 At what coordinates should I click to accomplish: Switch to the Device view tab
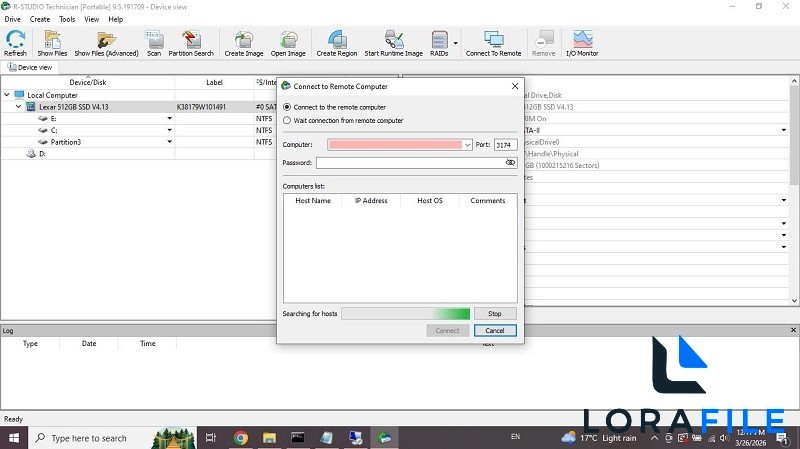[x=30, y=67]
